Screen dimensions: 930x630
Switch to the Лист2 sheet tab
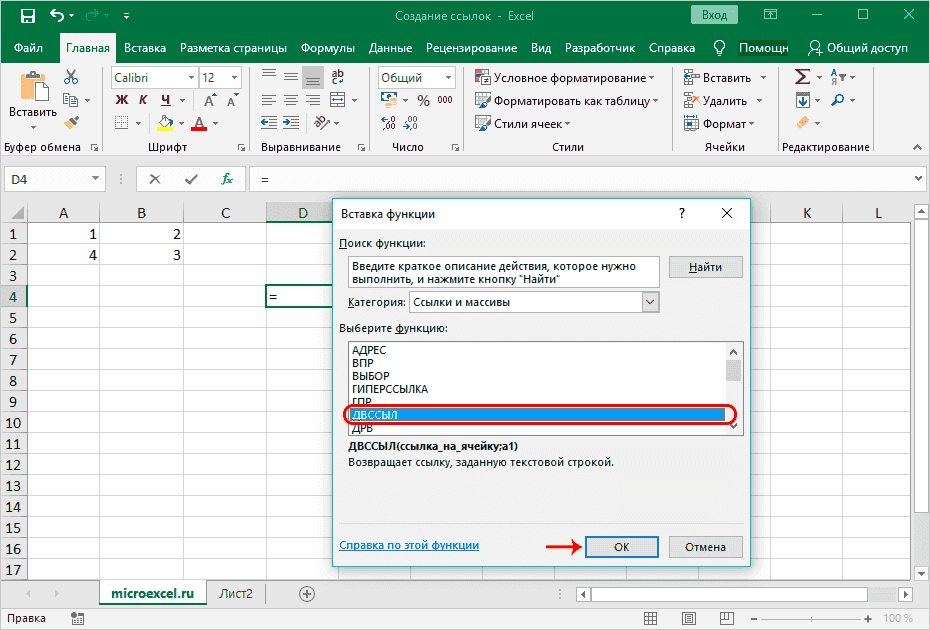[x=236, y=593]
